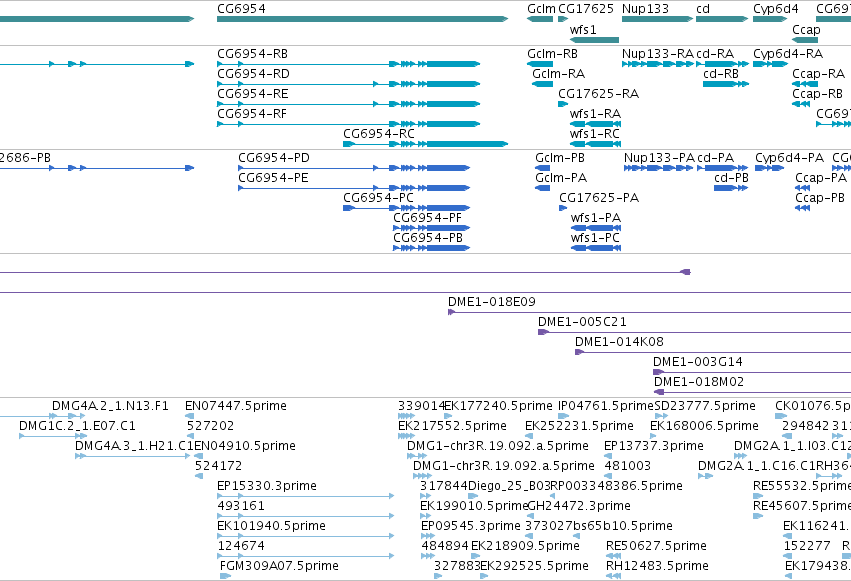
Task: Select the EP15330.3prime EST label
Action: click(x=267, y=486)
